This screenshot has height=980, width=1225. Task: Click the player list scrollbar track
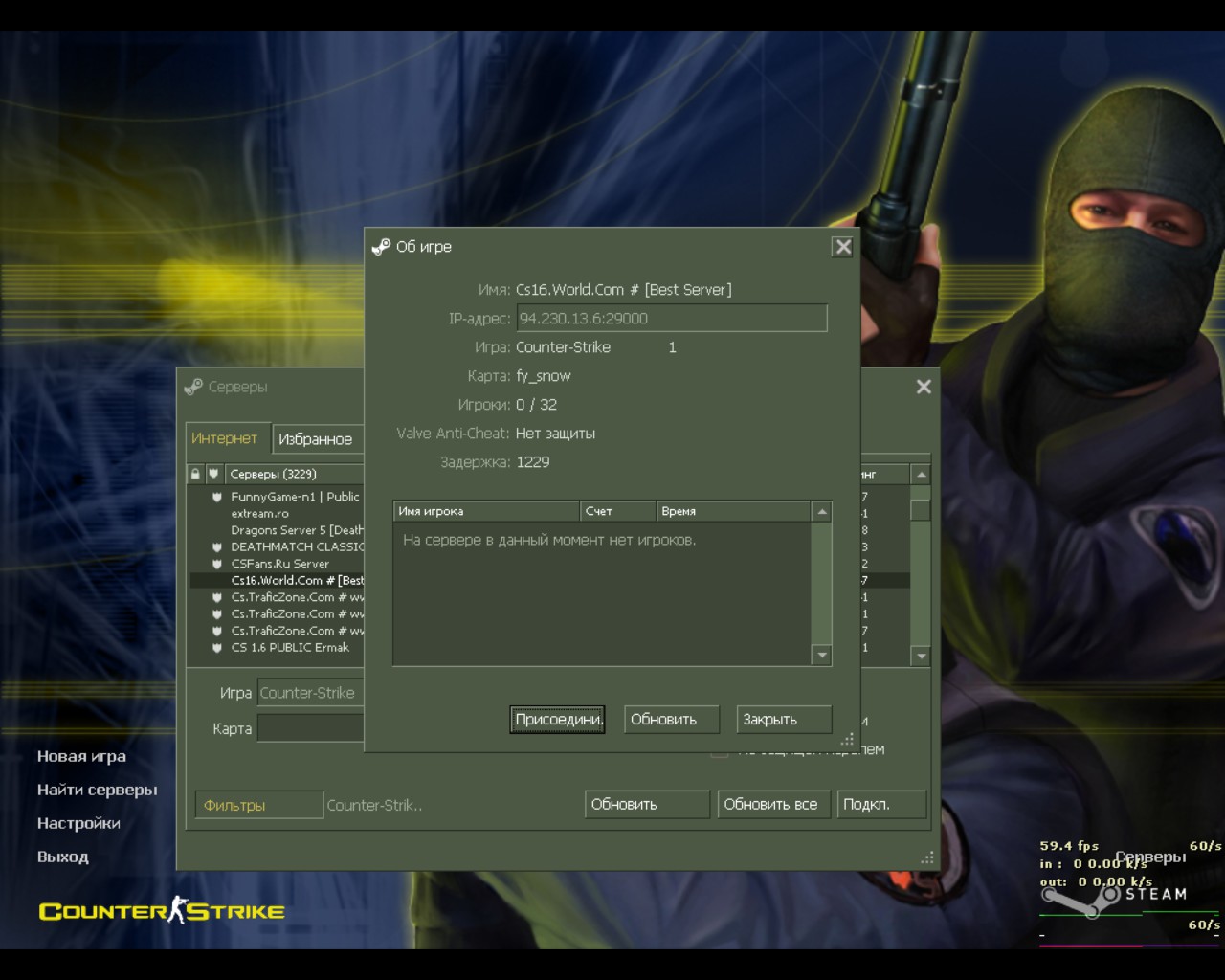click(821, 584)
